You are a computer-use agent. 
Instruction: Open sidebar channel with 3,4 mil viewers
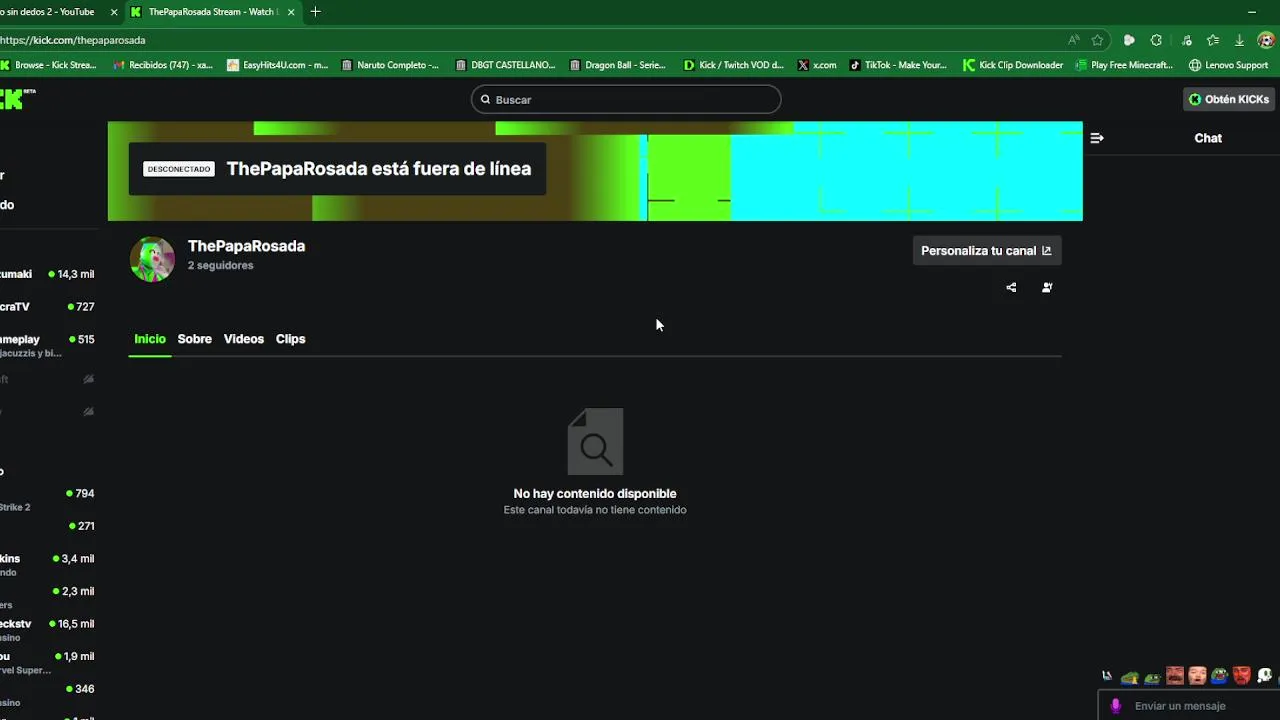point(48,564)
